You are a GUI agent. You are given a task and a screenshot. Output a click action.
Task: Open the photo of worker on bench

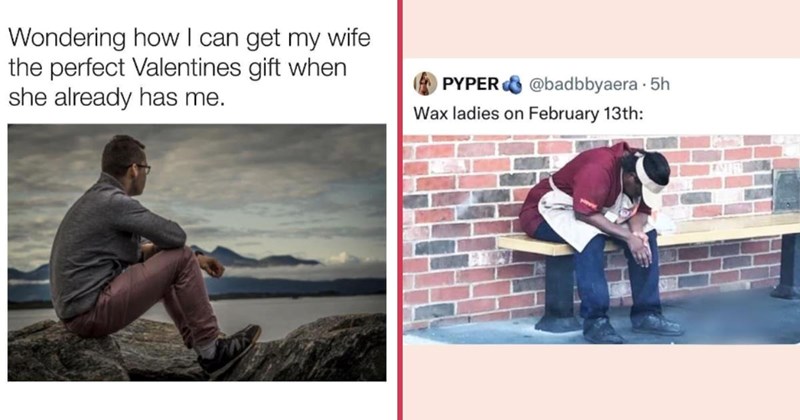[x=602, y=239]
